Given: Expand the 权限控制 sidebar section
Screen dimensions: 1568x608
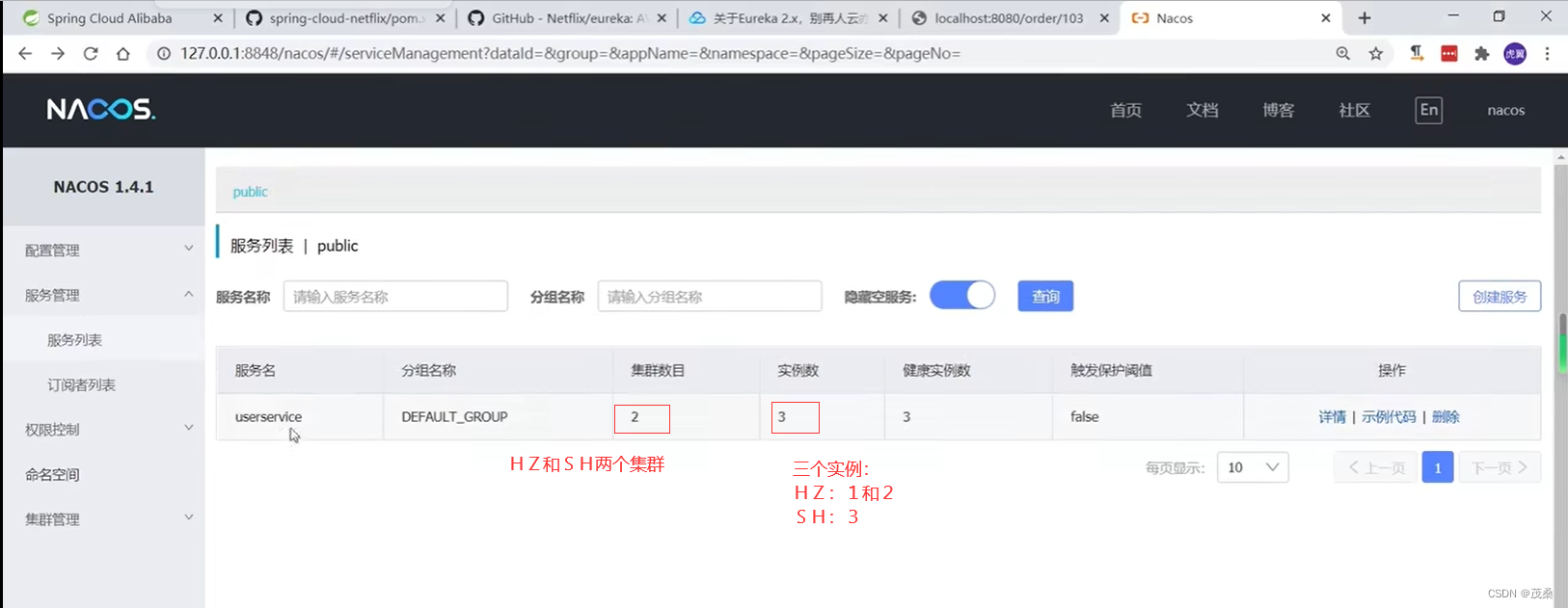Looking at the screenshot, I should 104,429.
